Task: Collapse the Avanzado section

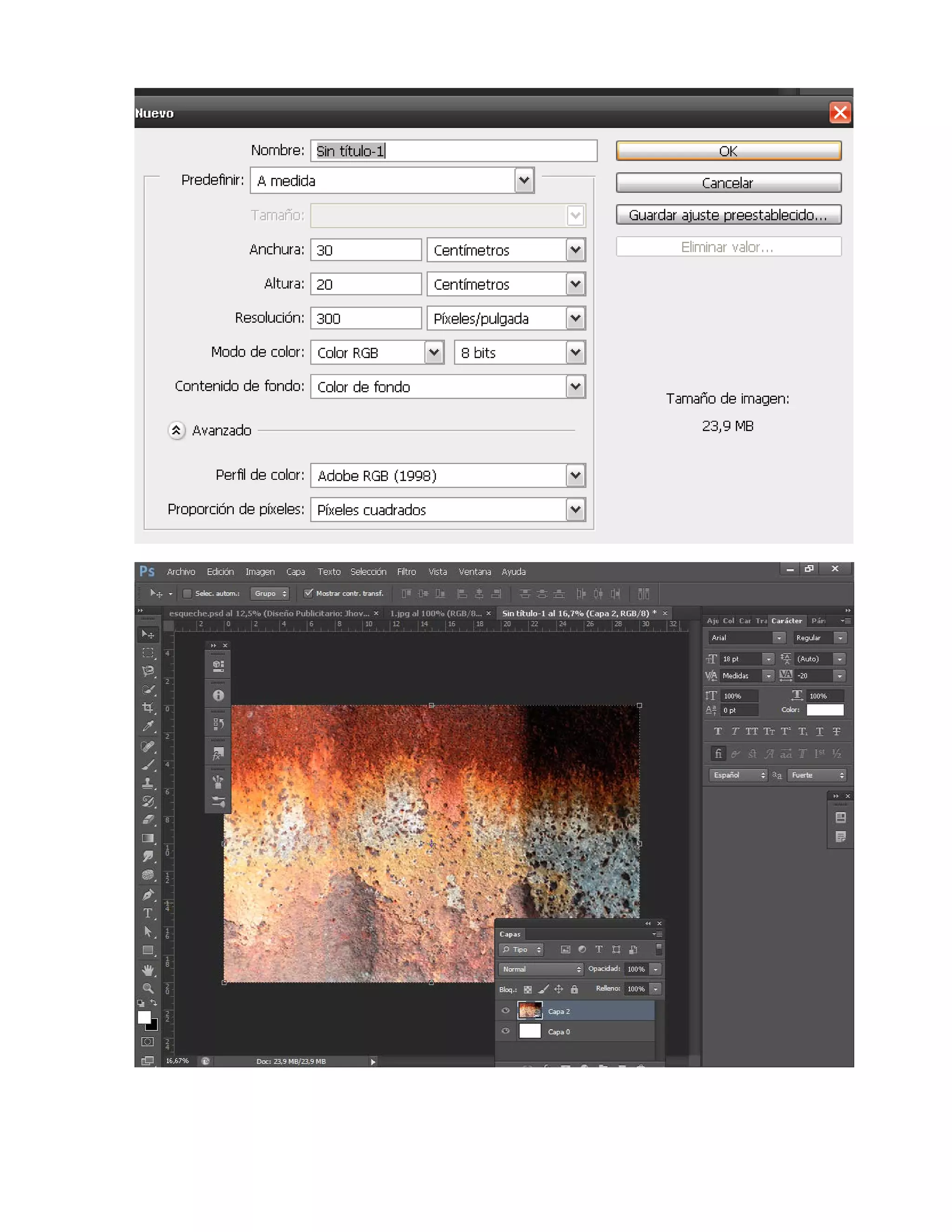Action: [176, 431]
